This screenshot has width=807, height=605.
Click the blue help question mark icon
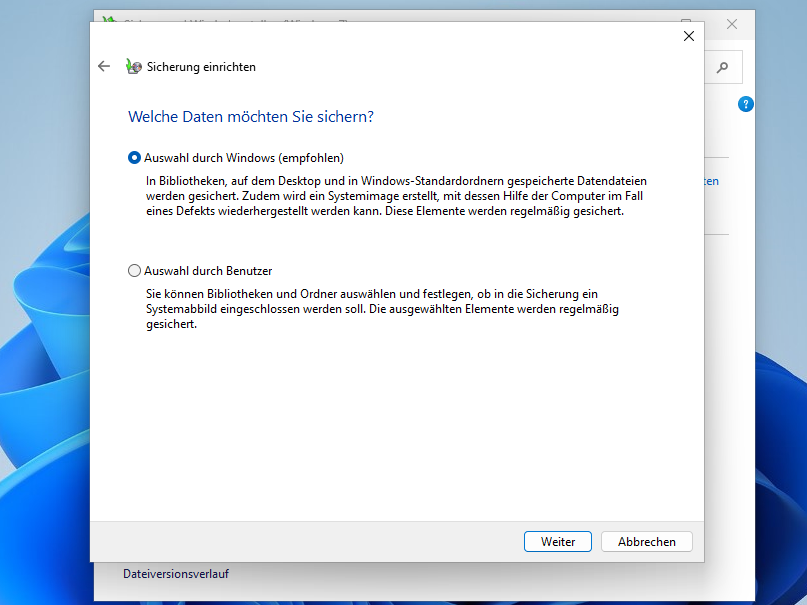[x=745, y=104]
